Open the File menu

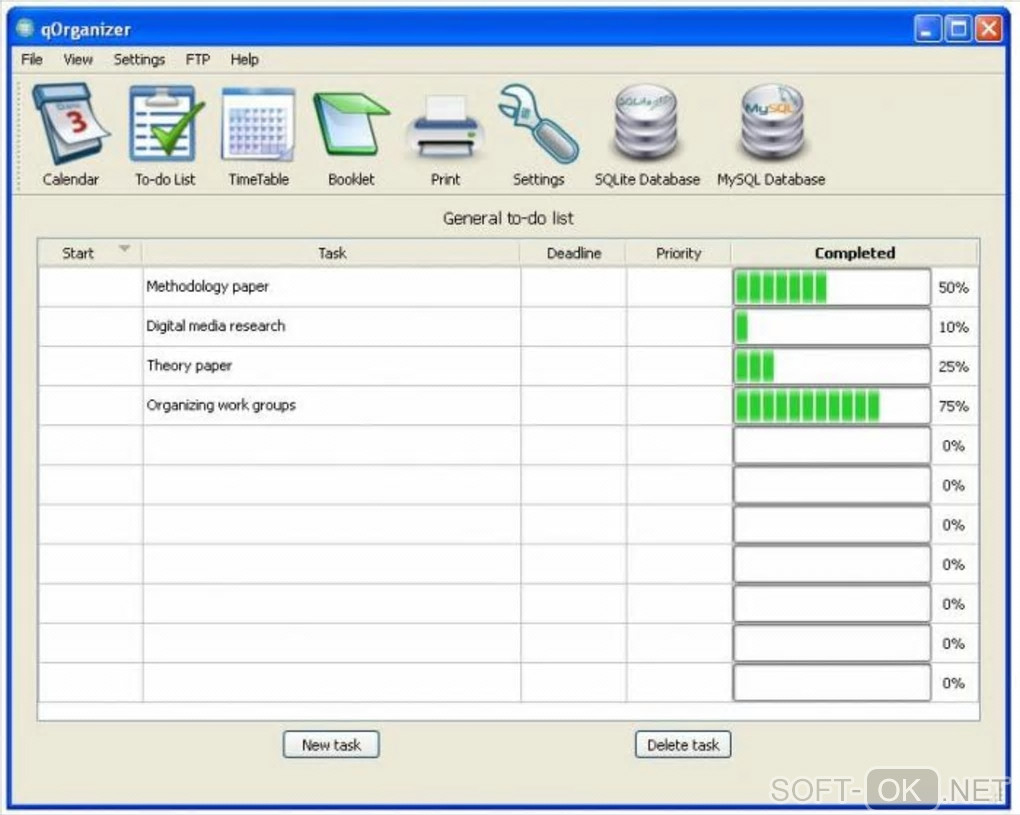coord(31,60)
